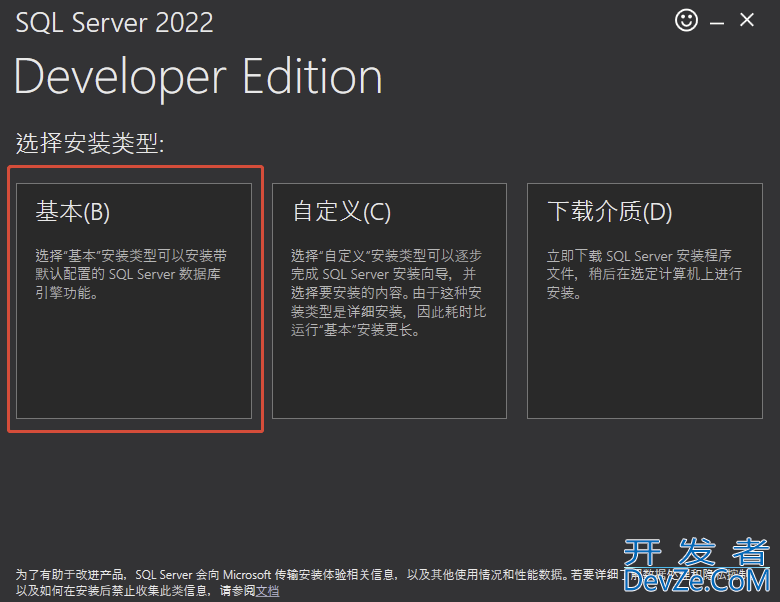Click the 选择安装类型 heading text
Image resolution: width=780 pixels, height=602 pixels.
coord(90,143)
